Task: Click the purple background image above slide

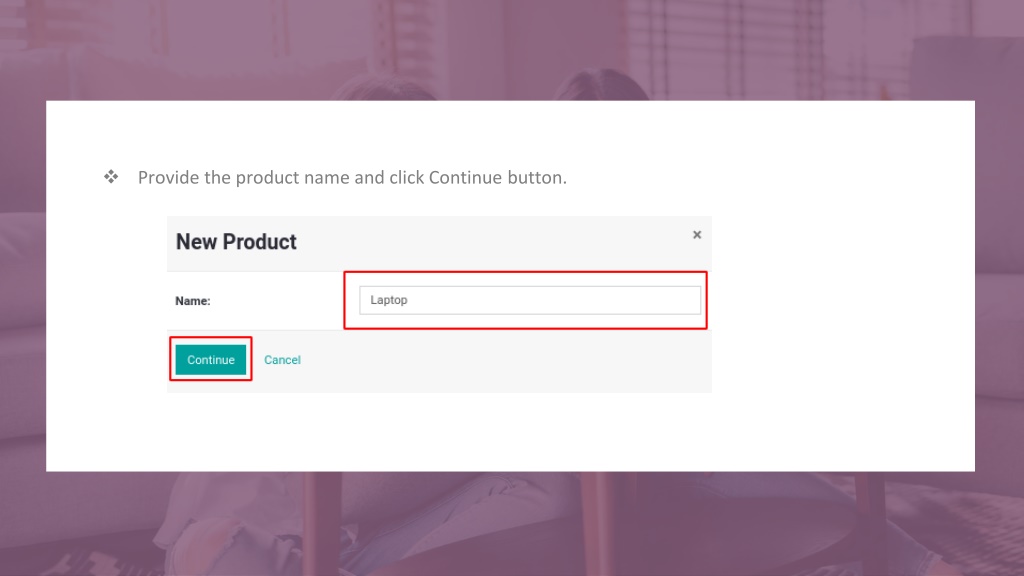Action: [512, 50]
